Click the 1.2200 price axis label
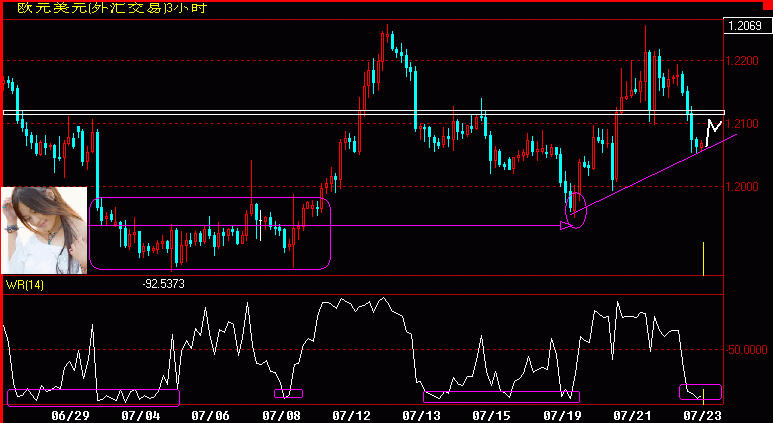This screenshot has width=773, height=423. click(742, 61)
